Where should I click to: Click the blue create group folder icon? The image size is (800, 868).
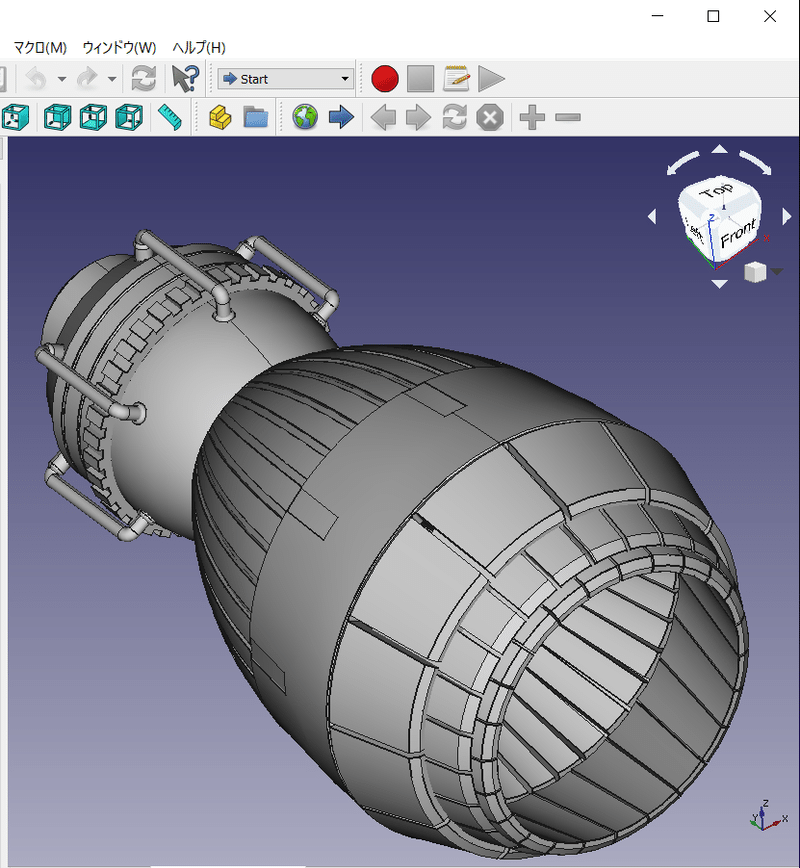point(256,117)
